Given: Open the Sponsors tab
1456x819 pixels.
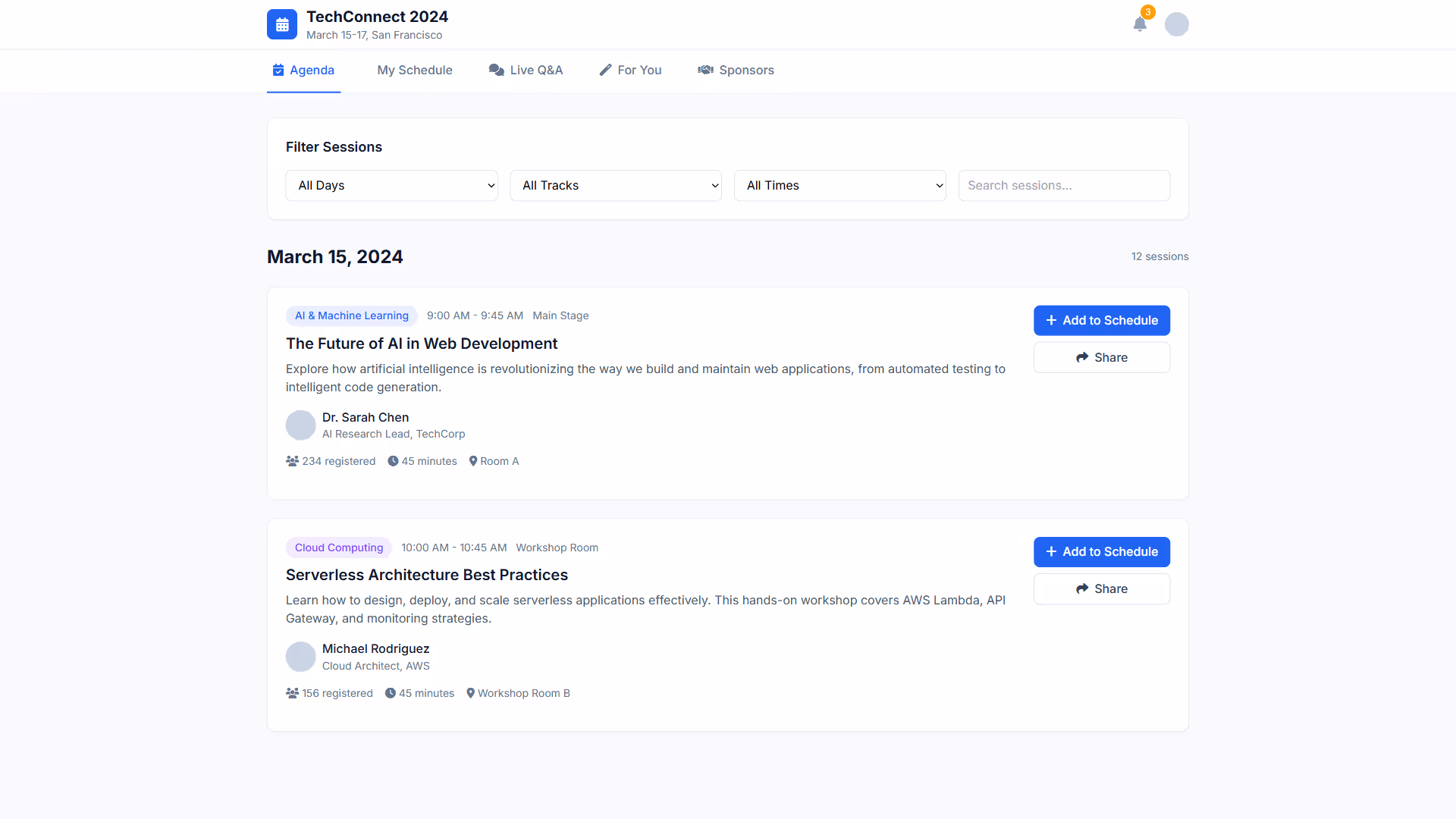Looking at the screenshot, I should coord(736,70).
